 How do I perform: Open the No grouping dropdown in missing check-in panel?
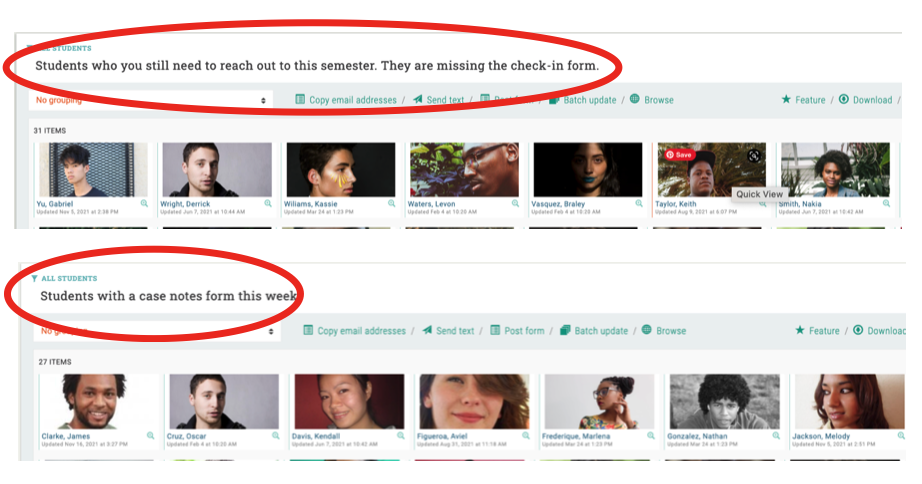[151, 100]
